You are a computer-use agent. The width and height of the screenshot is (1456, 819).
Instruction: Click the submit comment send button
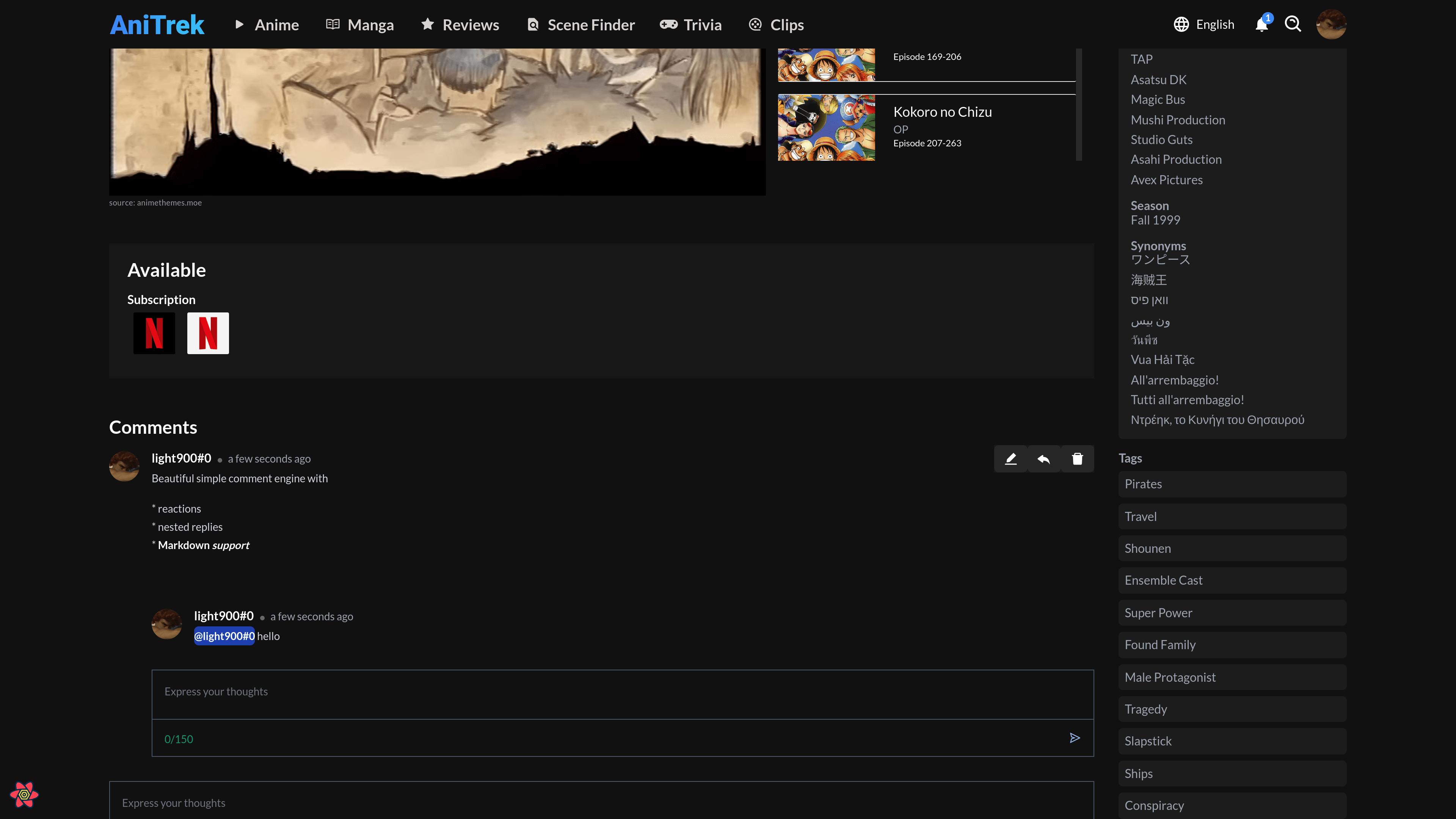pos(1075,738)
